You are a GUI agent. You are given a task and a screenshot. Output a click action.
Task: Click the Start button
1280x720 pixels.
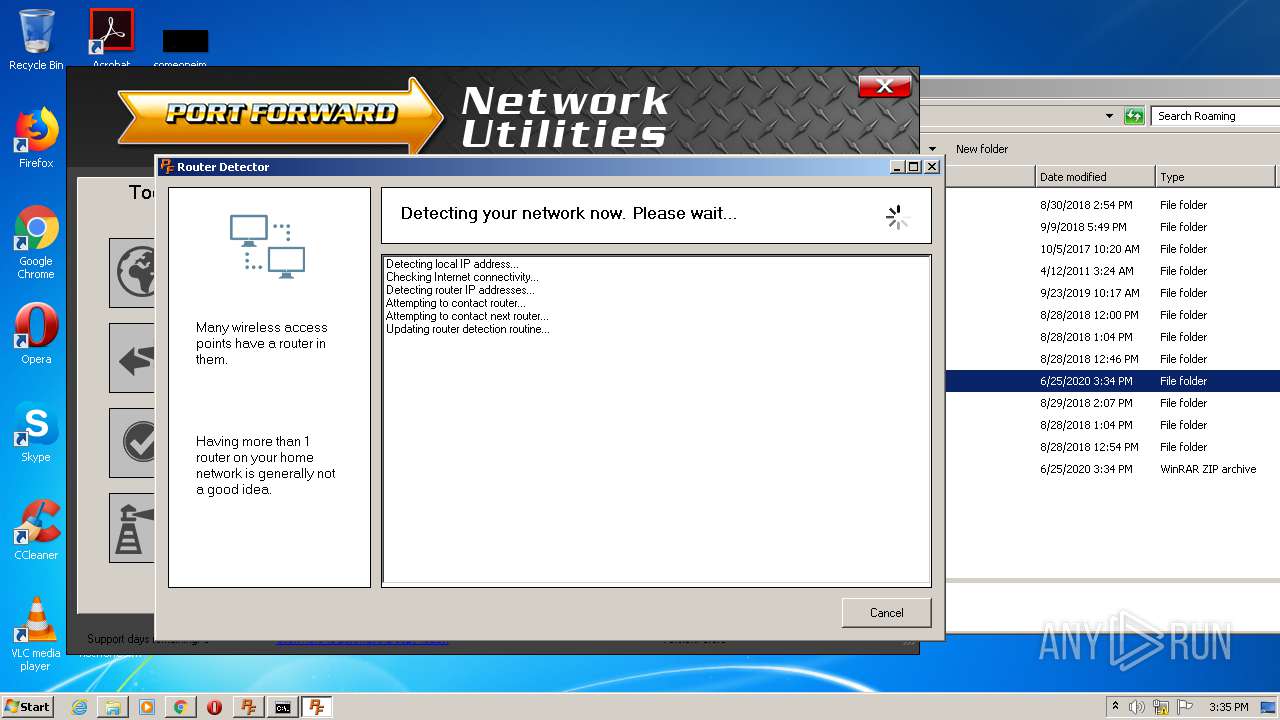click(x=27, y=706)
